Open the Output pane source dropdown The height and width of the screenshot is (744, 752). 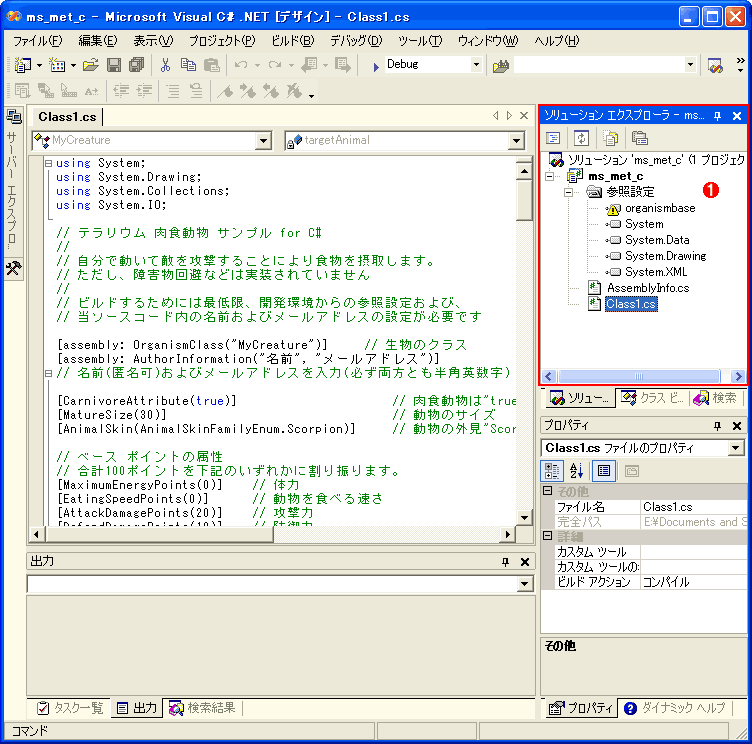(525, 583)
